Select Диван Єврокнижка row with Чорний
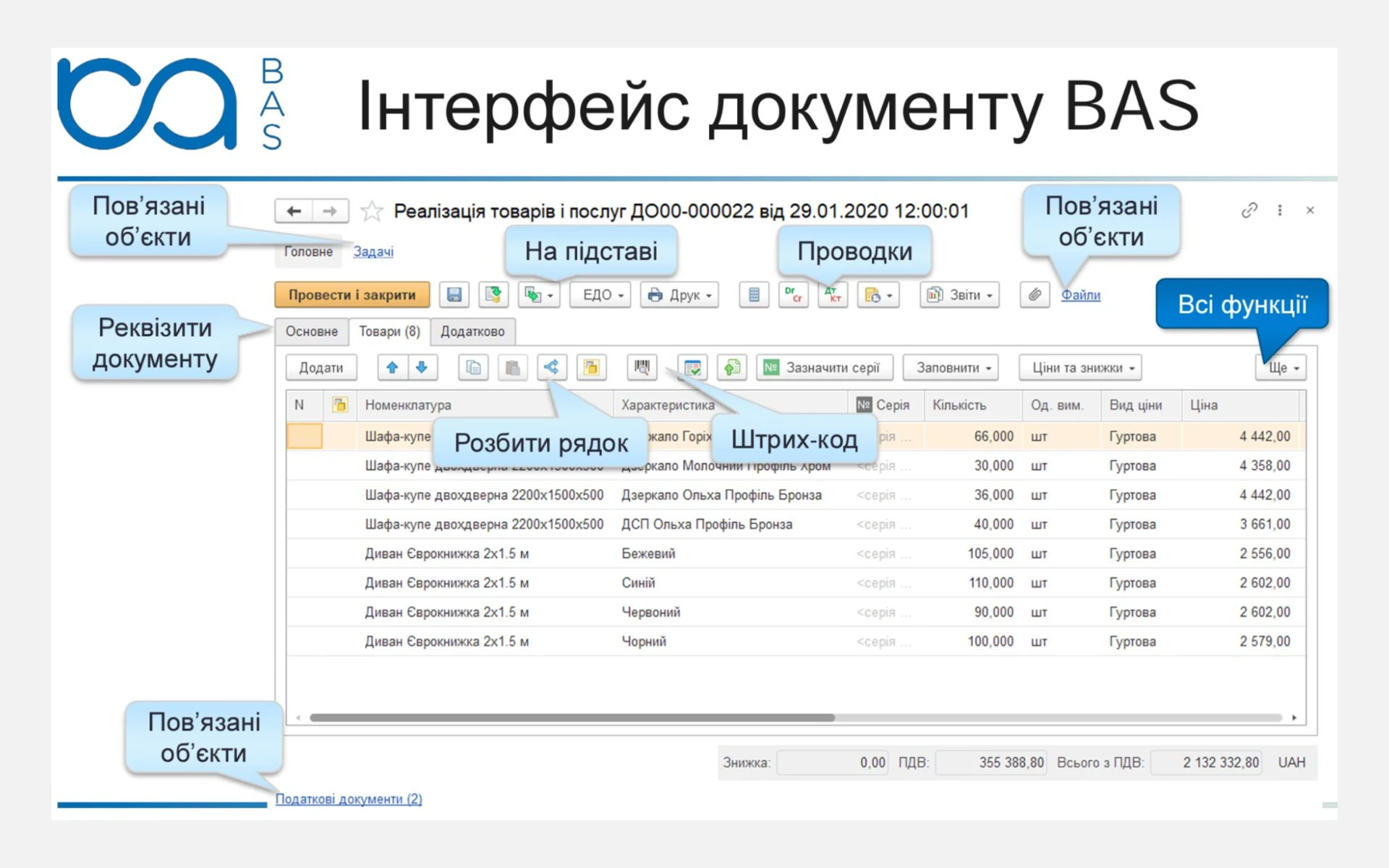 point(796,642)
